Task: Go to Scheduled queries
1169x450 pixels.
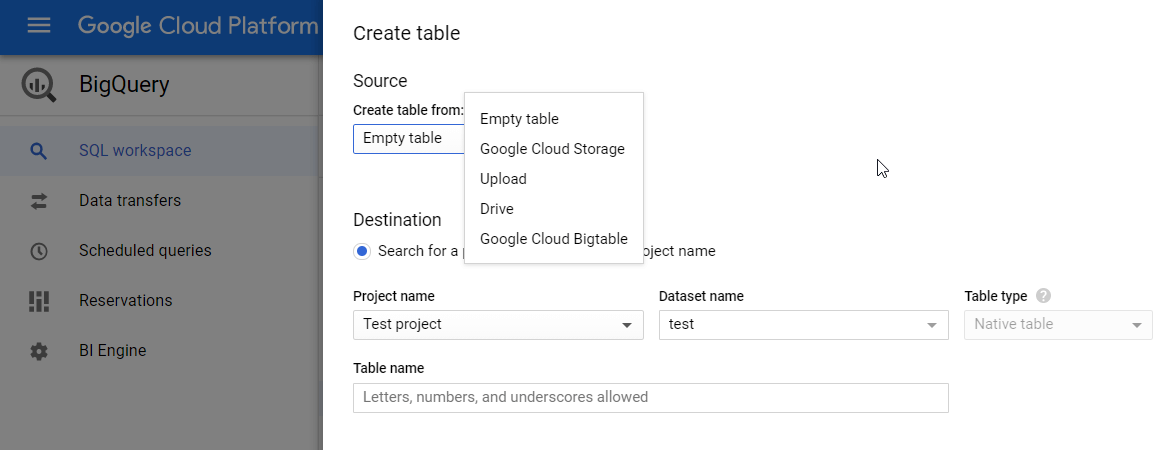Action: [x=161, y=251]
